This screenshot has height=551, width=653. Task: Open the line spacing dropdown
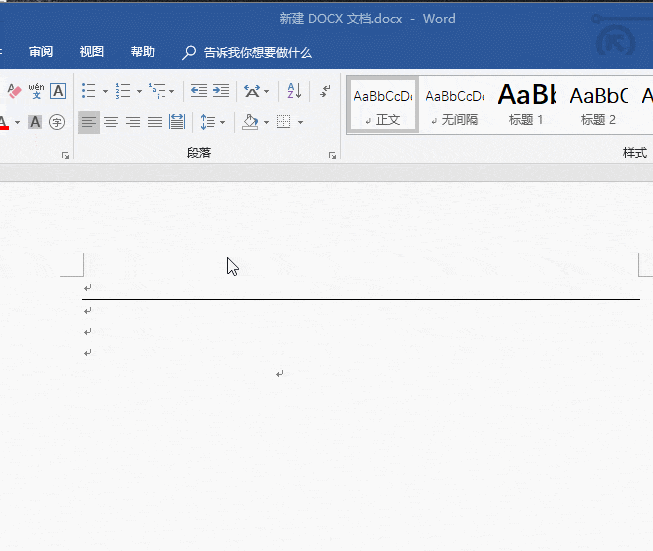pyautogui.click(x=213, y=122)
